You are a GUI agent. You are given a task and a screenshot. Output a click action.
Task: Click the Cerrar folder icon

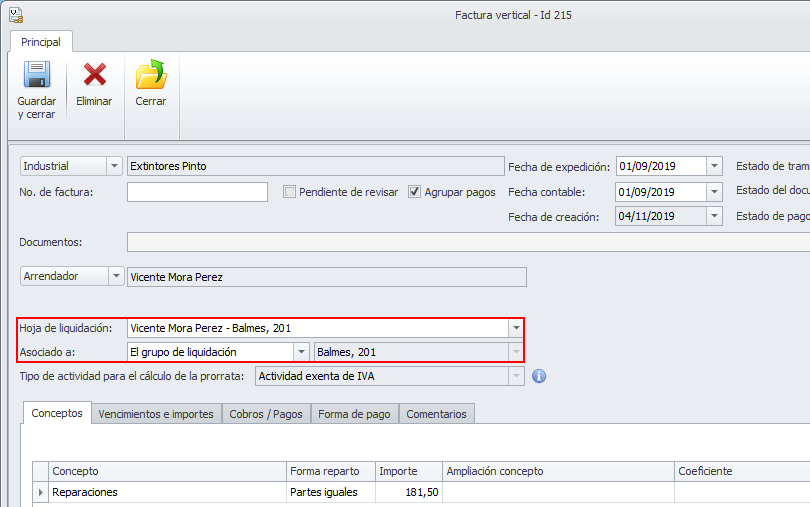[151, 74]
